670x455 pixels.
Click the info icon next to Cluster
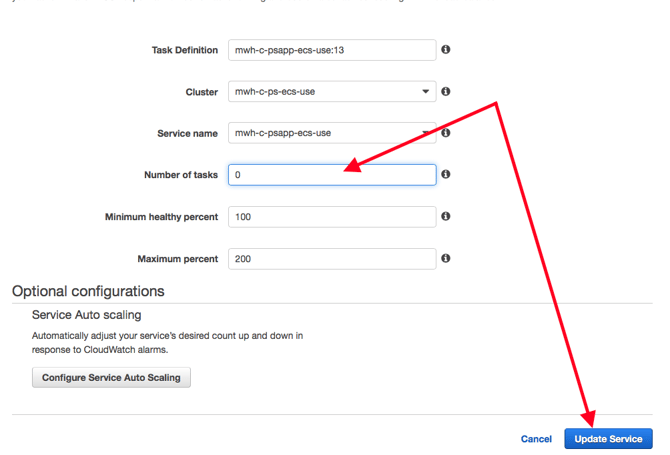446,91
